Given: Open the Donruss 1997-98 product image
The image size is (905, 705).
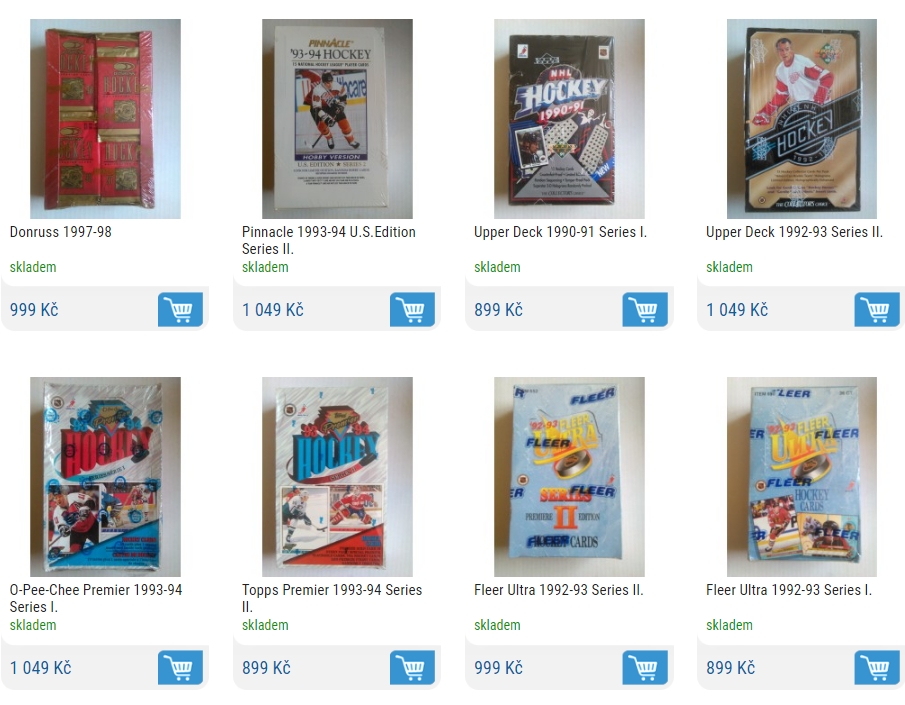Looking at the screenshot, I should click(x=105, y=119).
